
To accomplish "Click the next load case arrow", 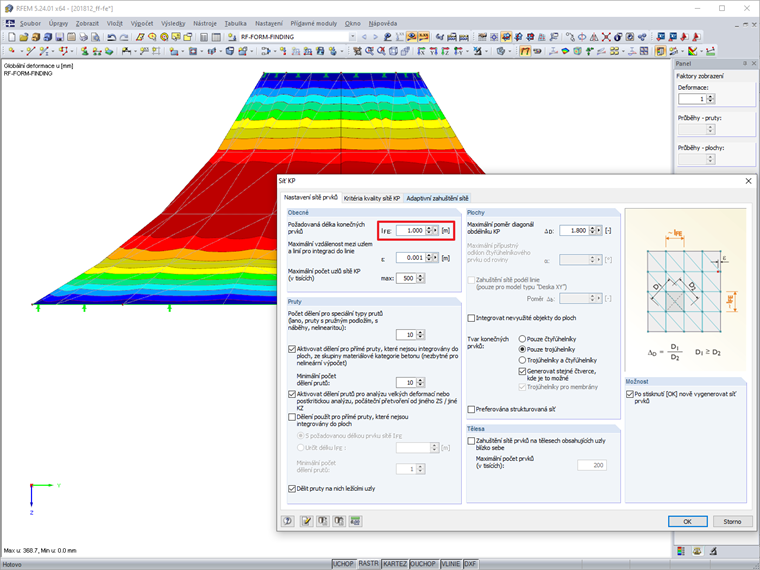I will click(x=375, y=37).
